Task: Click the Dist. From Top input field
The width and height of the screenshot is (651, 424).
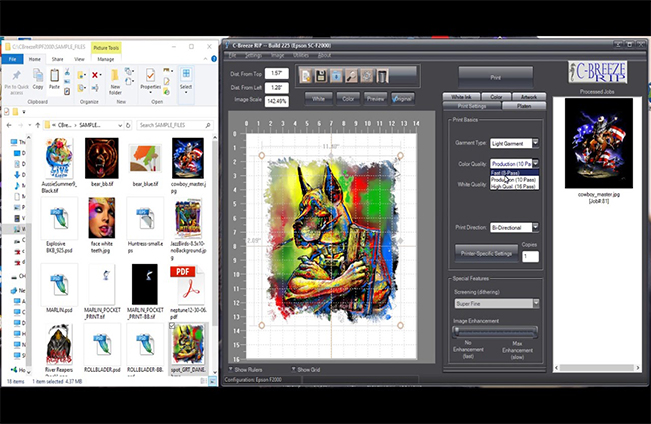Action: tap(277, 73)
